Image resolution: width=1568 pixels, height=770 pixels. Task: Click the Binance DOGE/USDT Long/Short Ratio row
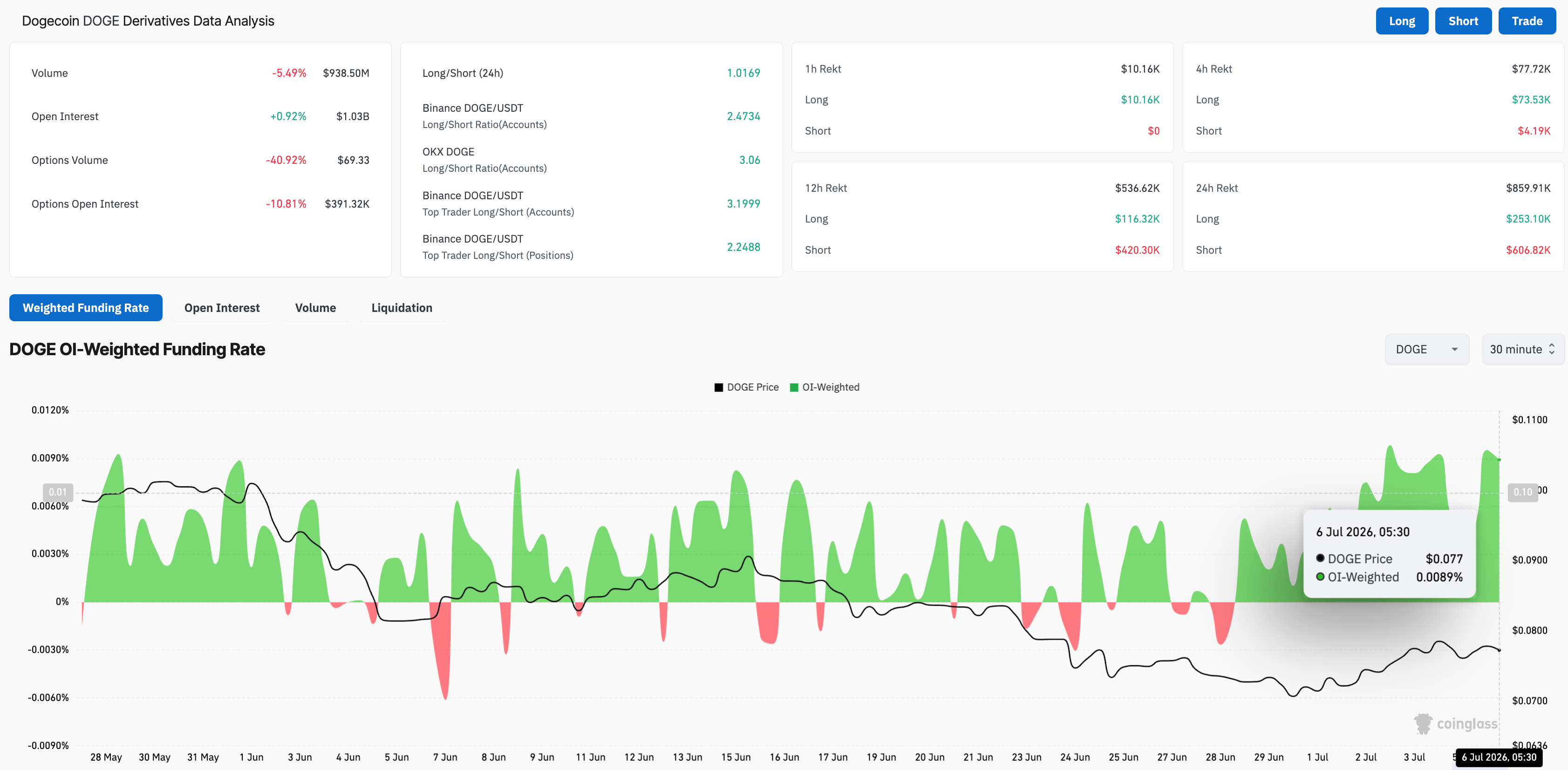click(591, 116)
